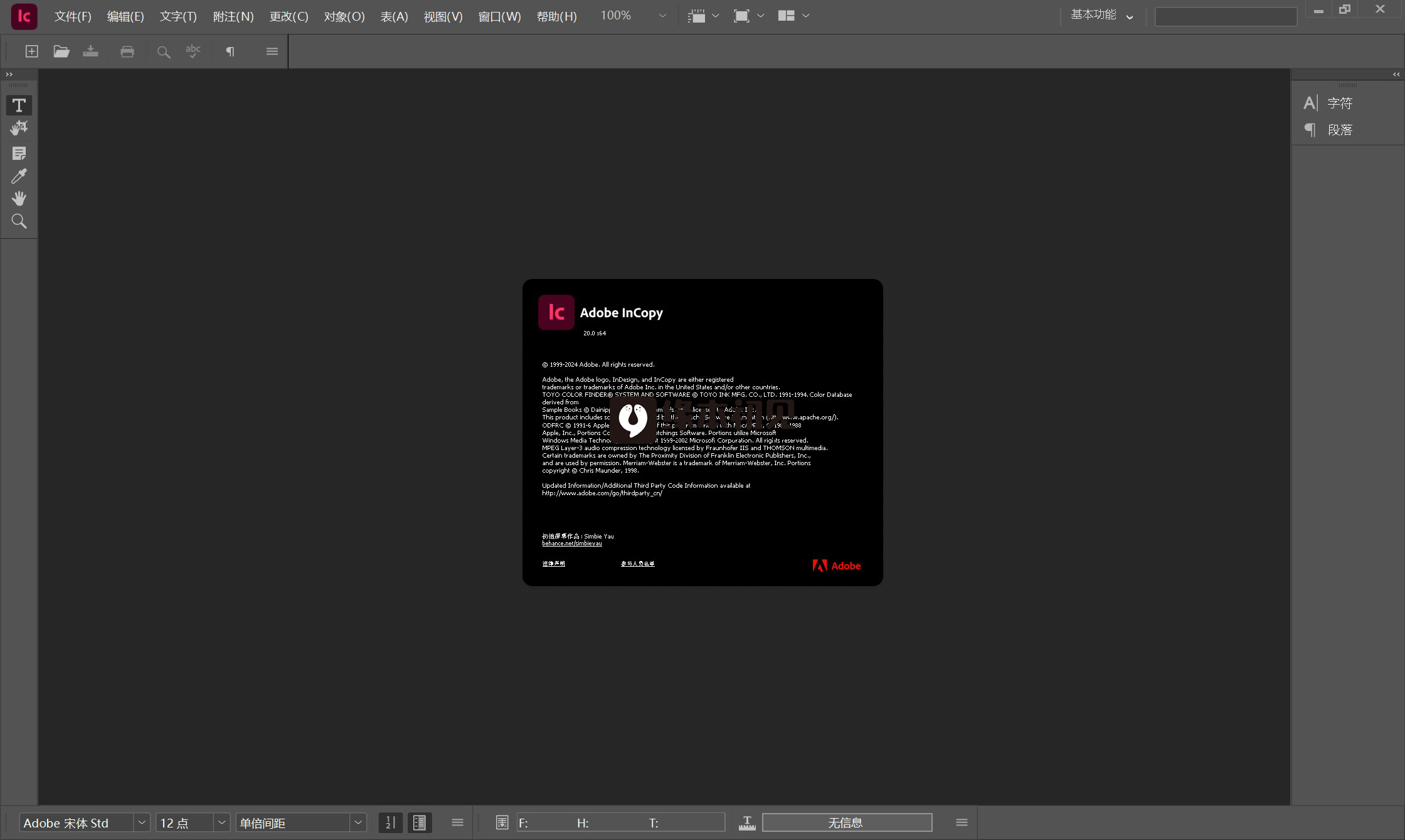This screenshot has width=1405, height=840.
Task: Click the copyfit update icon before F: field
Action: pyautogui.click(x=502, y=822)
